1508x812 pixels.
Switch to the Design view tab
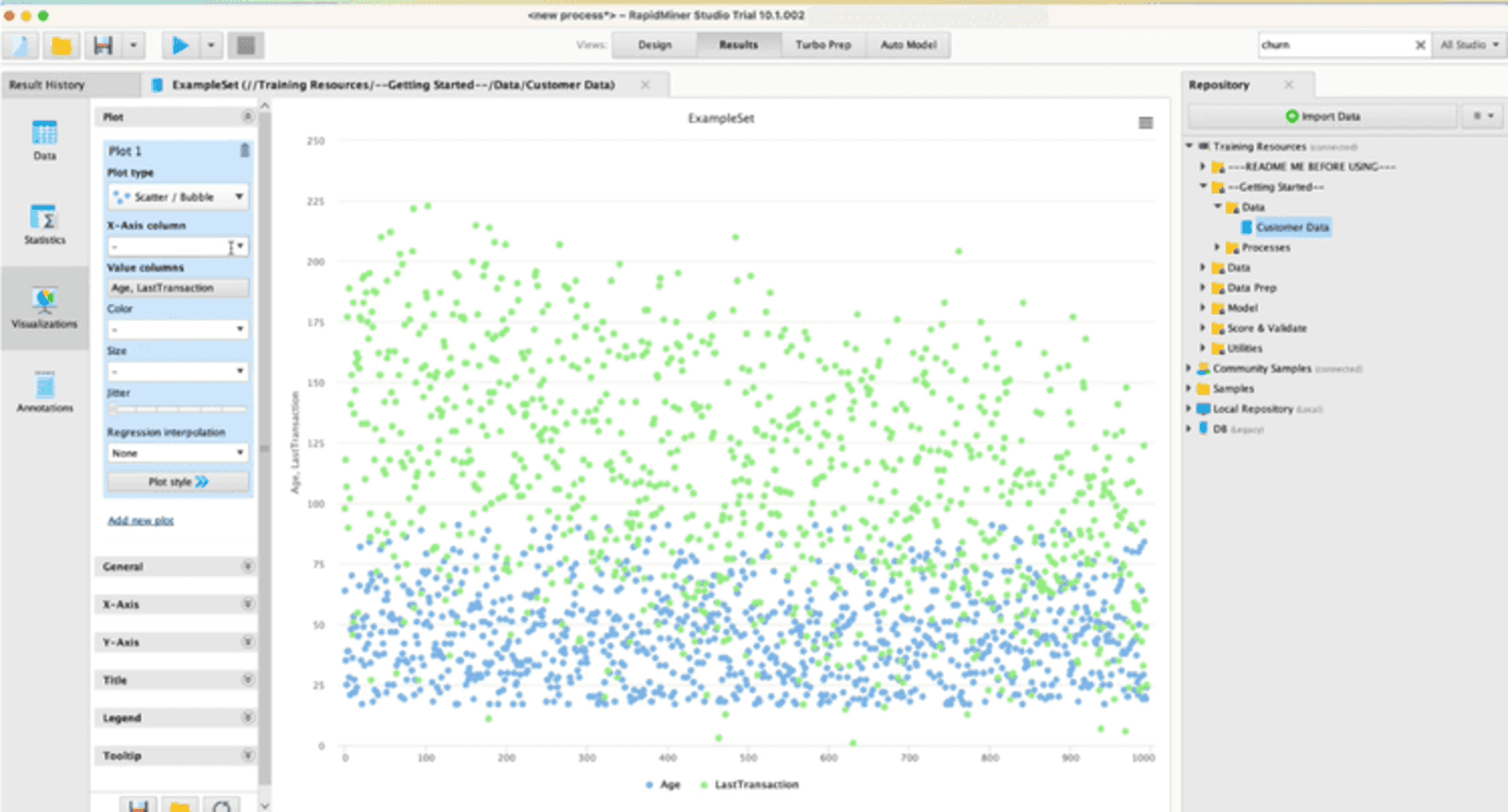(x=653, y=45)
